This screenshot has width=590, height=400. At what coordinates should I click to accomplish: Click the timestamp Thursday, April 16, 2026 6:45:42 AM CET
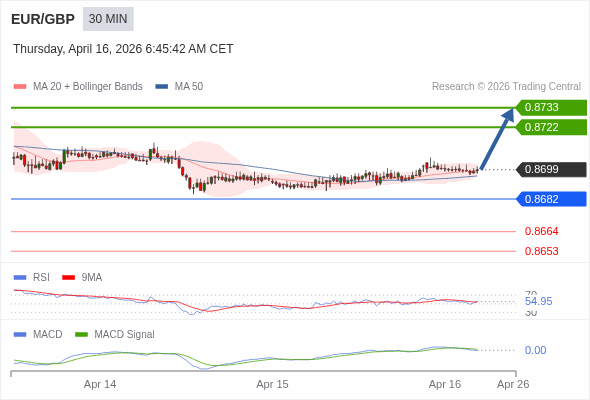[123, 49]
